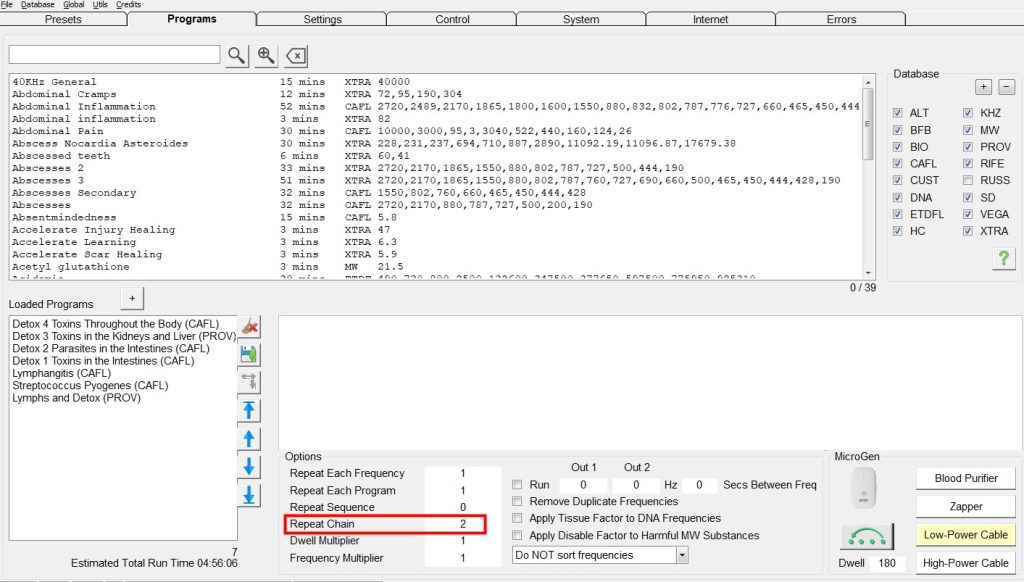1024x582 pixels.
Task: Enable Remove Duplicate Frequencies option
Action: 518,501
